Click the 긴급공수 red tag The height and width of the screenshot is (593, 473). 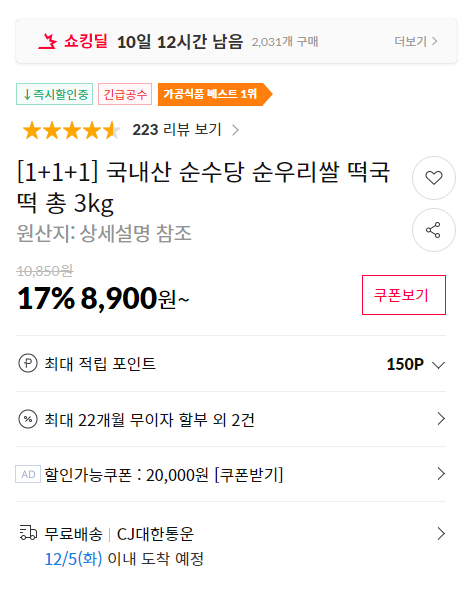tap(125, 94)
